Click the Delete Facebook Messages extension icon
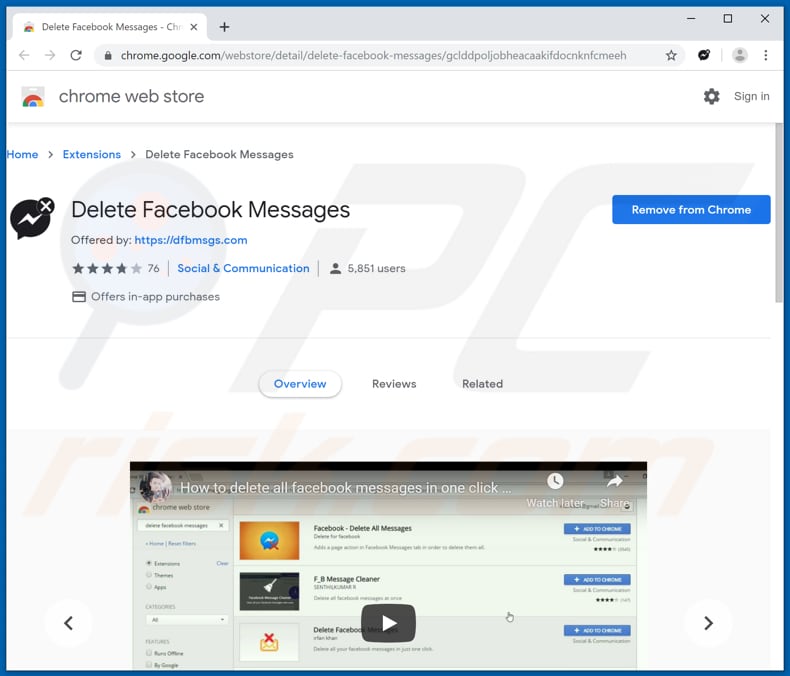Image resolution: width=790 pixels, height=676 pixels. coord(32,218)
